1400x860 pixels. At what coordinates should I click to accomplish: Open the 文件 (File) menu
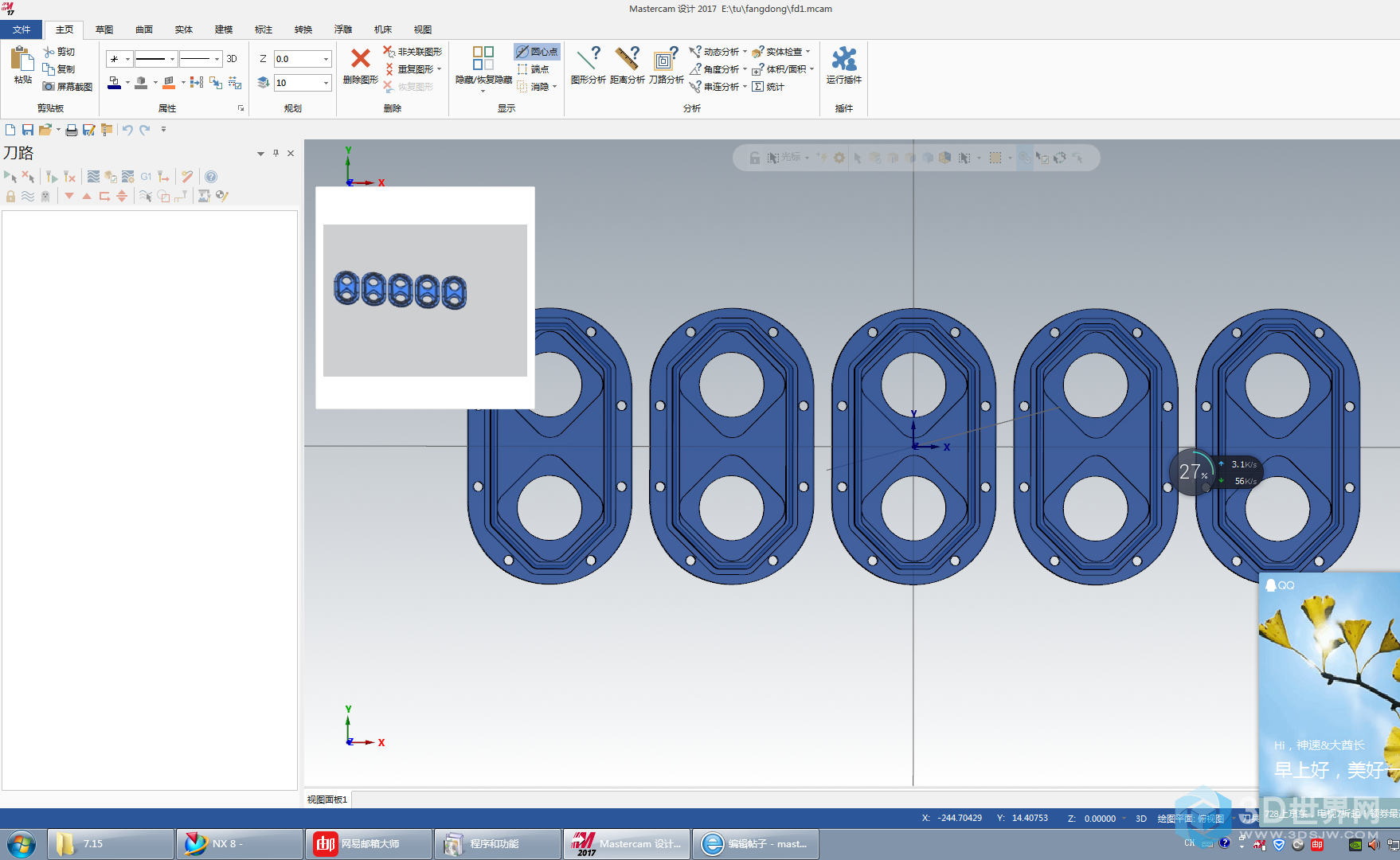pos(22,29)
